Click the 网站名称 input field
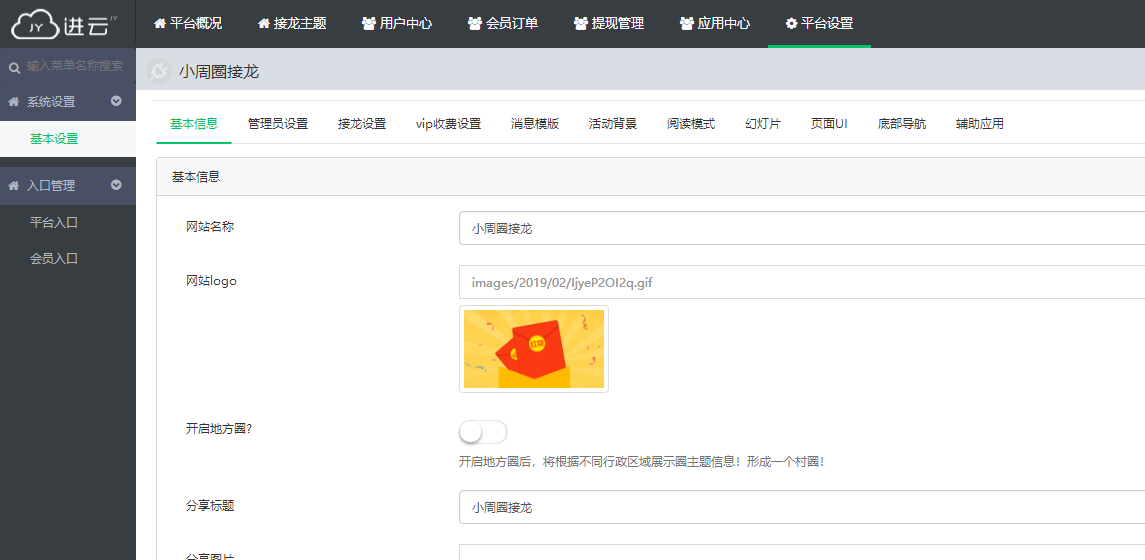 pos(800,228)
